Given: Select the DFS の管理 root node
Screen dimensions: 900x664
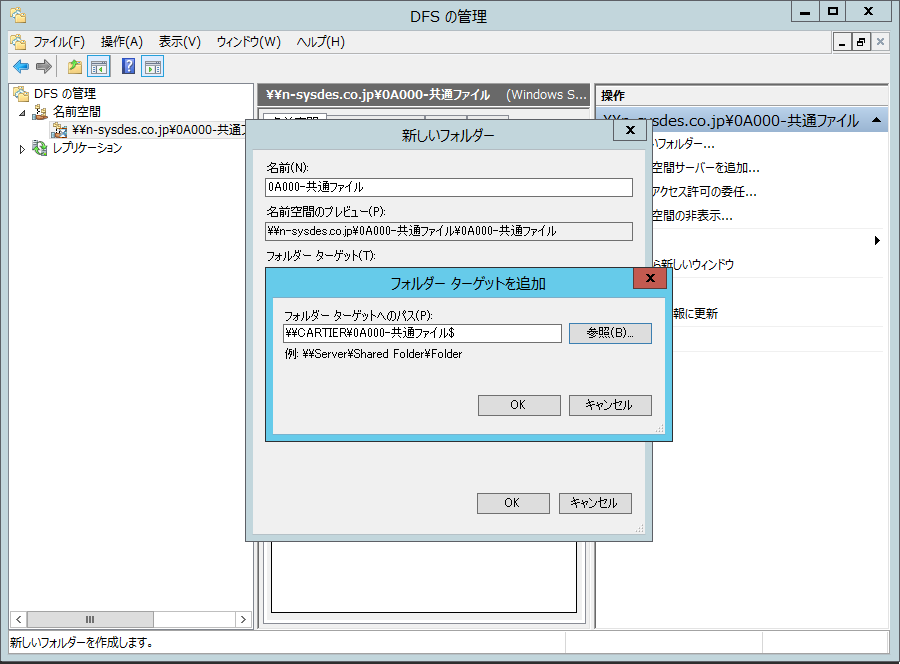Looking at the screenshot, I should click(64, 94).
